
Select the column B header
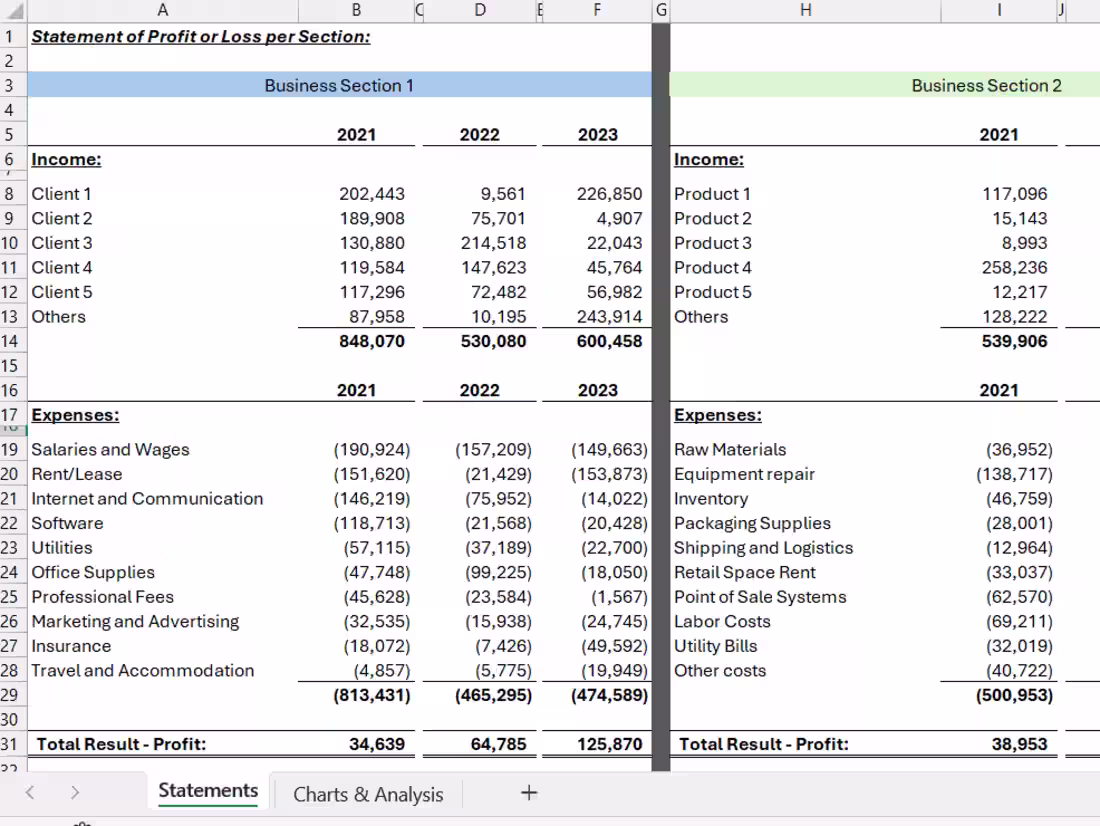356,10
